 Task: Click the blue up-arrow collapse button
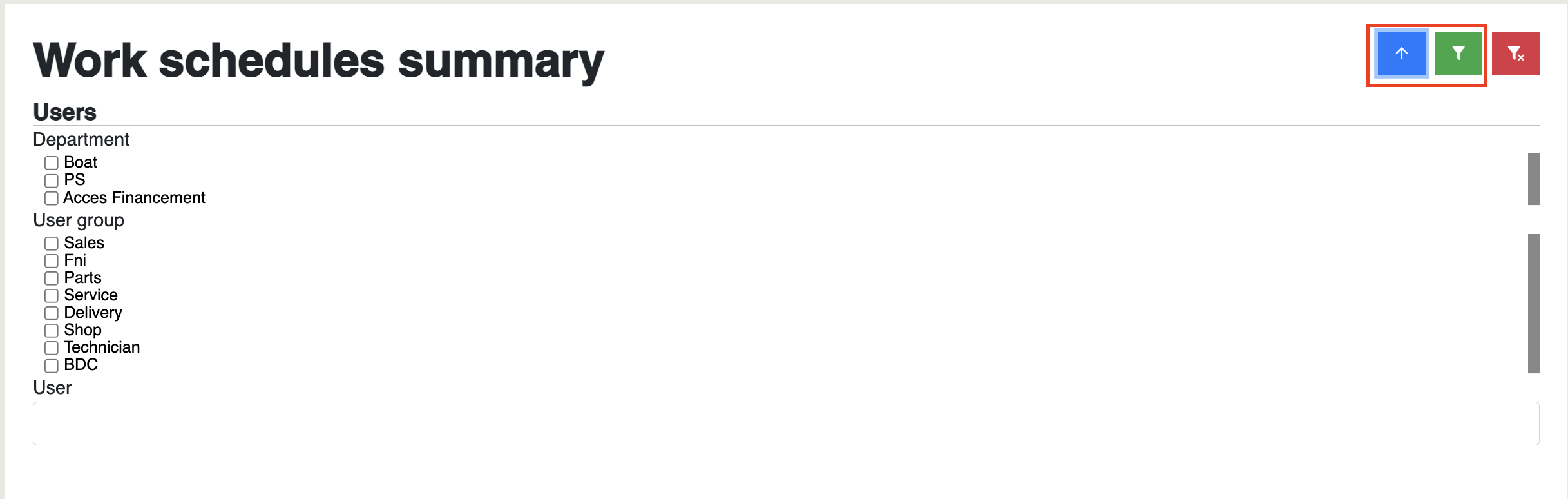tap(1401, 54)
